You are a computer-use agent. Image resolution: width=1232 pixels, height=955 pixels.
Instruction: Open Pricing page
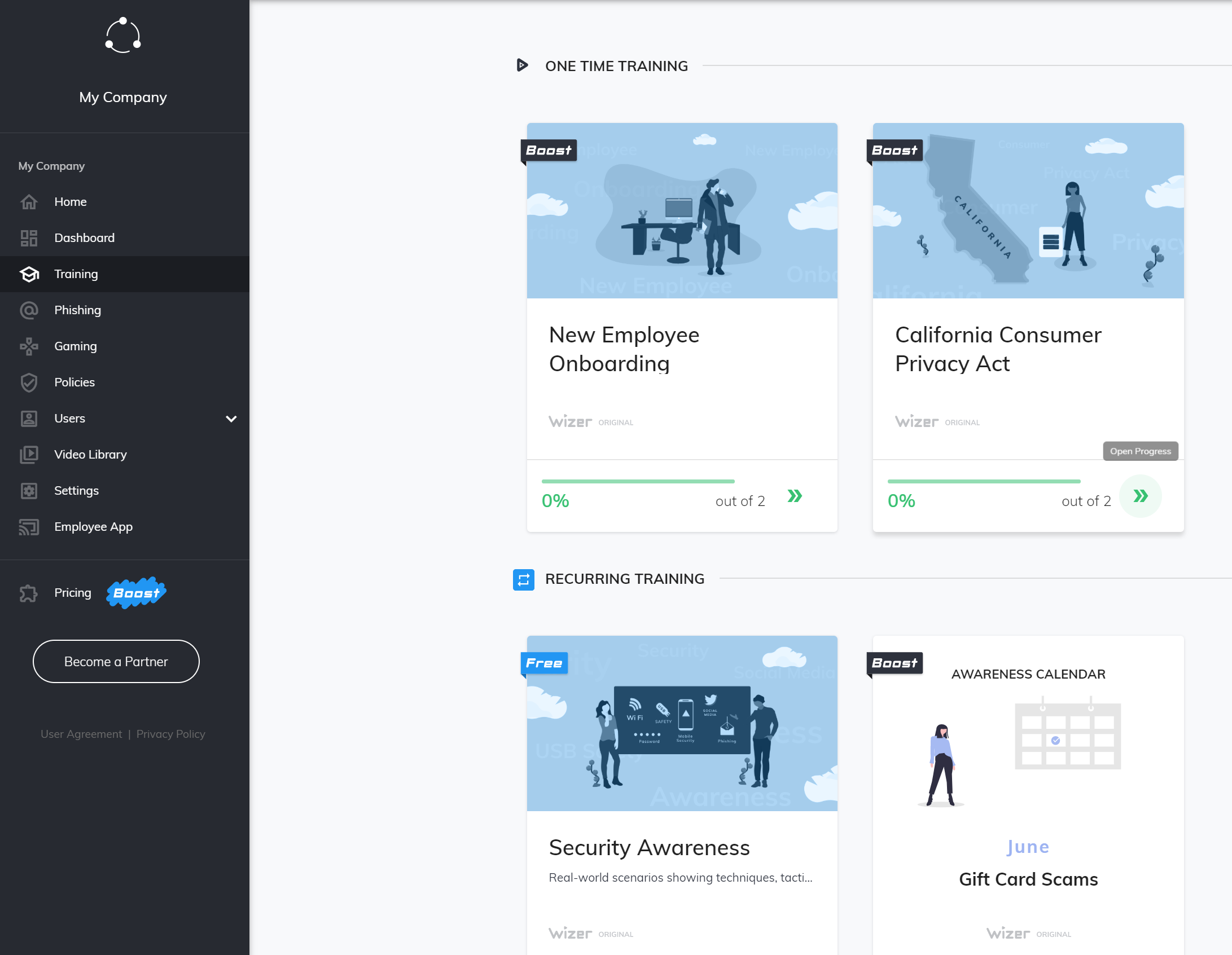tap(73, 593)
